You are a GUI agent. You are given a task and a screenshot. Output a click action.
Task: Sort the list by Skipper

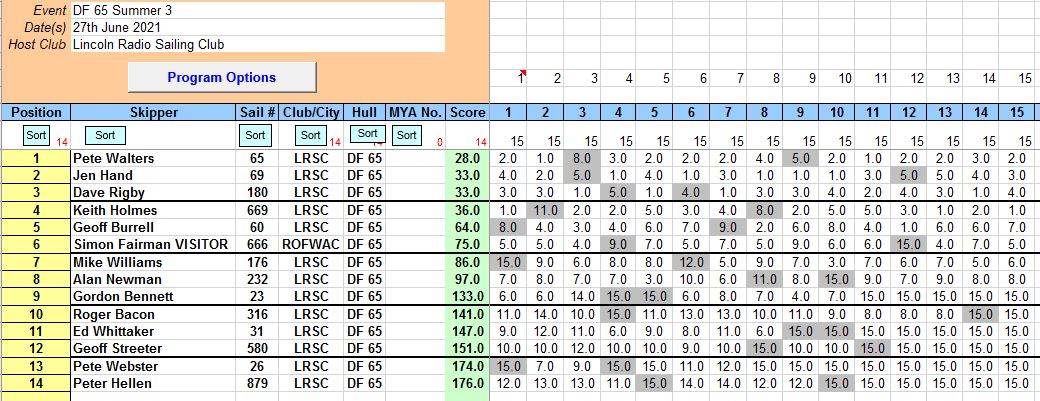(105, 135)
